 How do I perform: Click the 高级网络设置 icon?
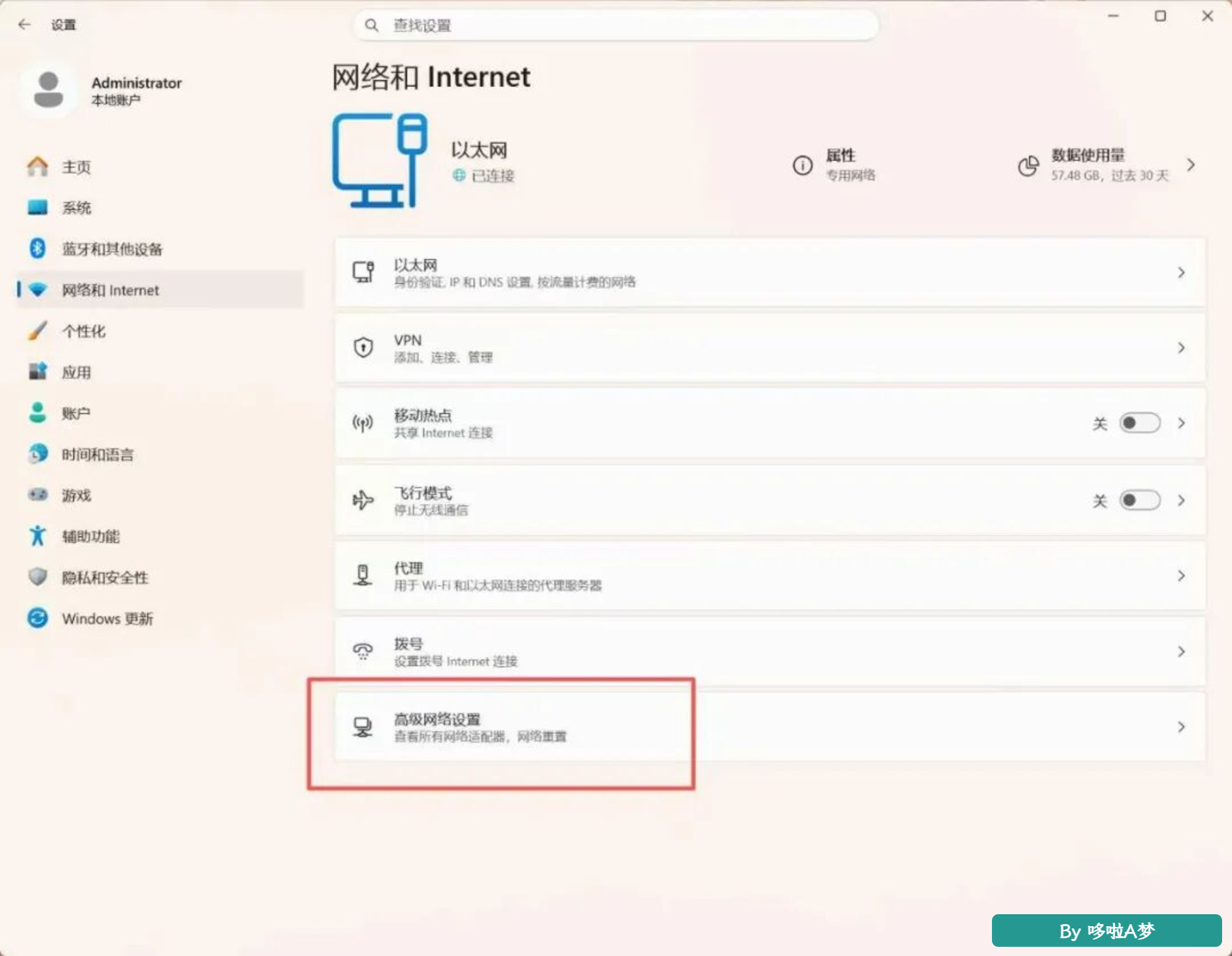(363, 727)
